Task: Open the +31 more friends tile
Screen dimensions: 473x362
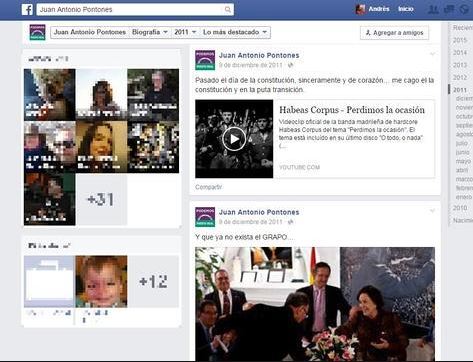Action: (x=101, y=199)
